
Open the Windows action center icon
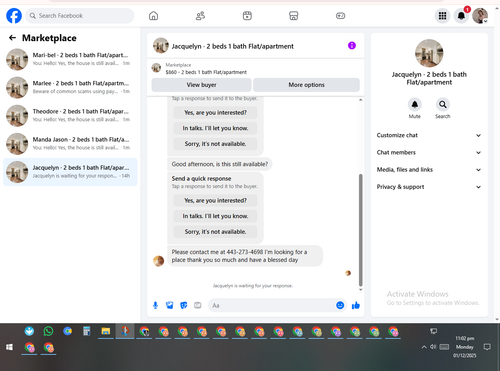click(487, 347)
